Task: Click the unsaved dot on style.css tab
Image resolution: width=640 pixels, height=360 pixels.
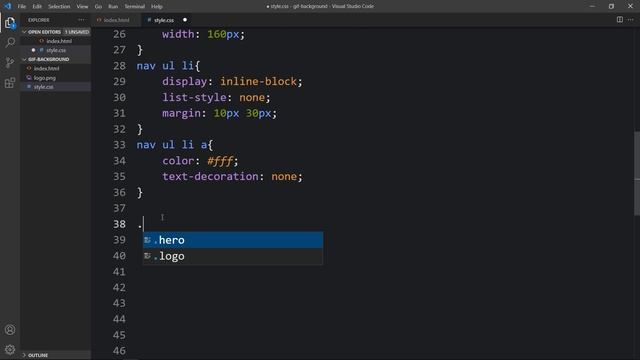Action: pos(185,20)
